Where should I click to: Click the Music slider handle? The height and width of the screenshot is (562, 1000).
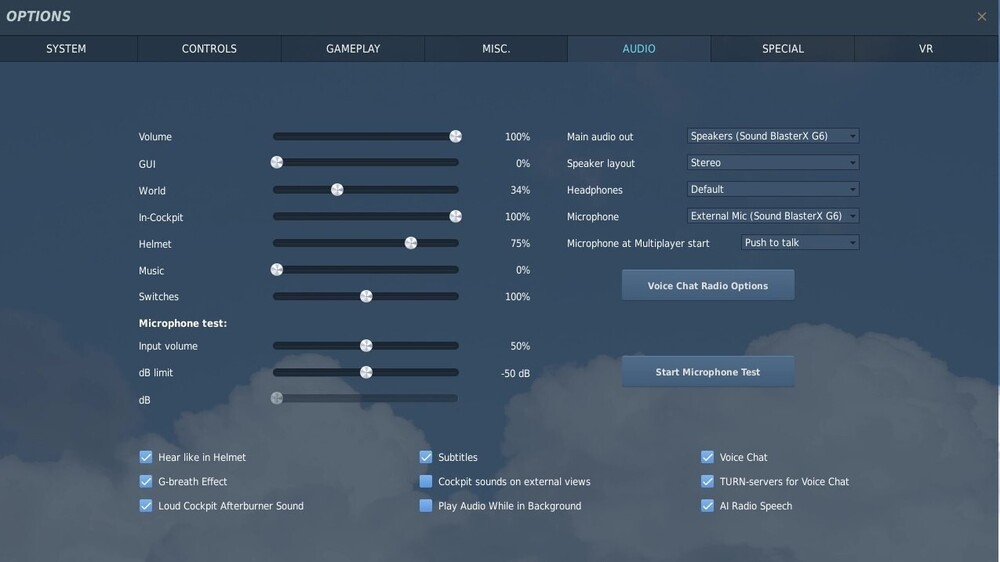pos(277,270)
